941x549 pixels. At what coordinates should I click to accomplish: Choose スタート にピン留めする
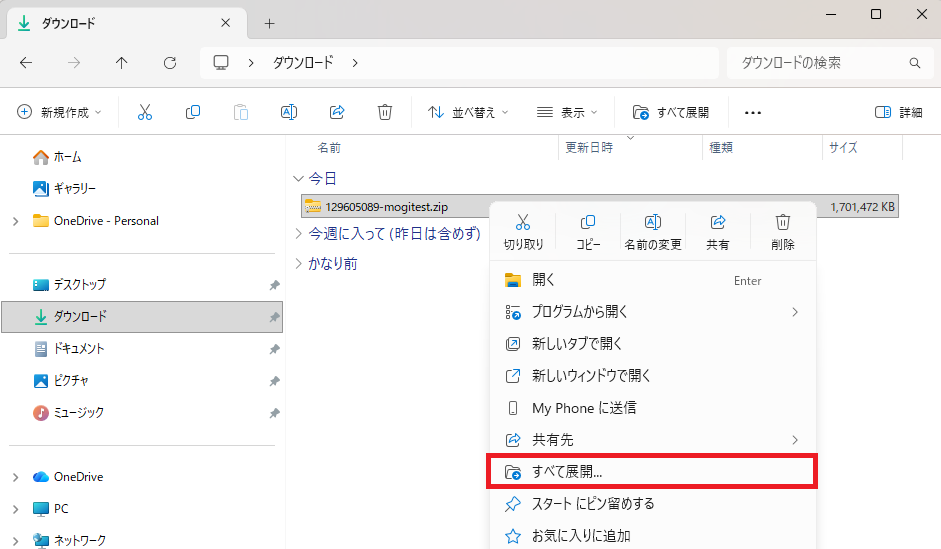click(x=653, y=504)
